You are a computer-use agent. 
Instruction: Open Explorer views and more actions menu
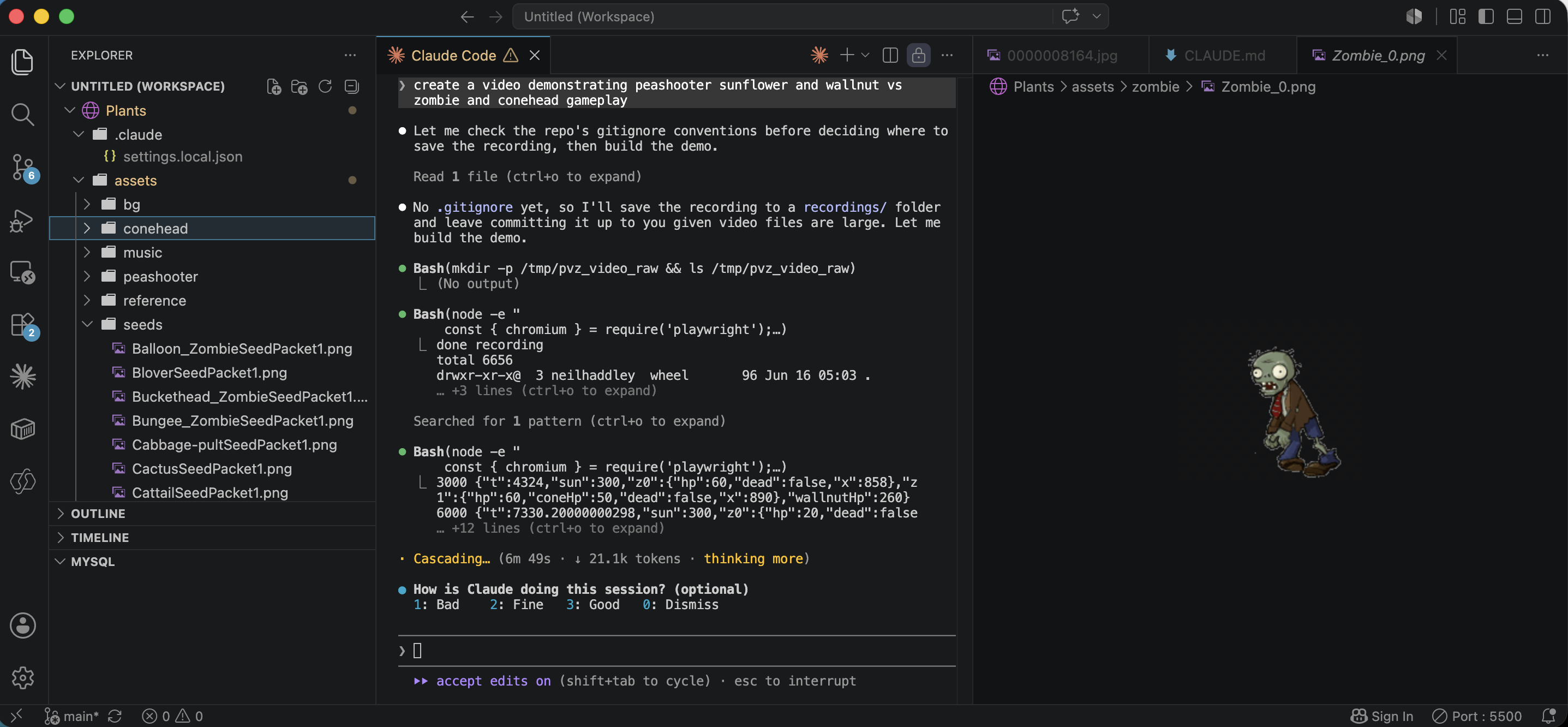click(350, 56)
